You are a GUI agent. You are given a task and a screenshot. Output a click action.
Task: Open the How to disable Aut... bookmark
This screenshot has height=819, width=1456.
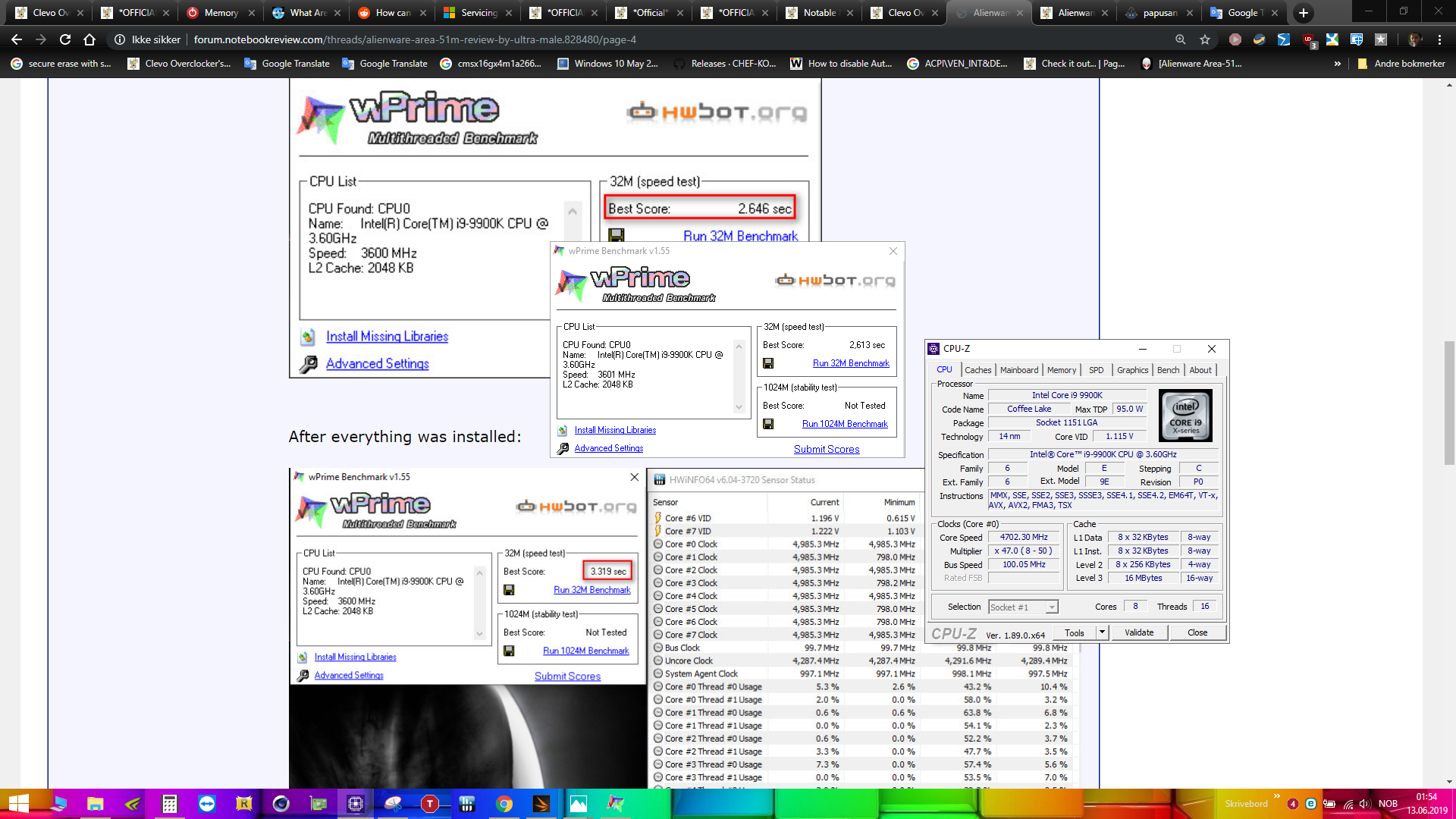point(841,64)
